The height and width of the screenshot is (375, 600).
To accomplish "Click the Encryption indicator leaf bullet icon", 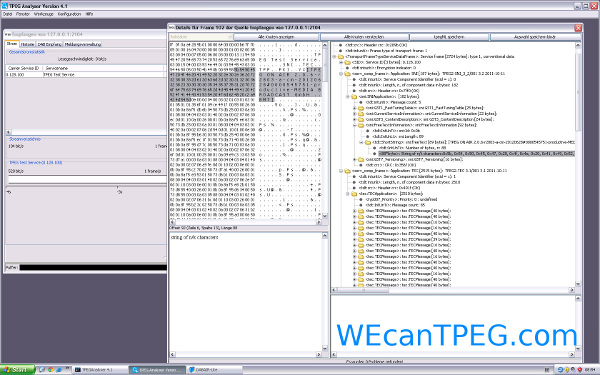I will pyautogui.click(x=347, y=68).
